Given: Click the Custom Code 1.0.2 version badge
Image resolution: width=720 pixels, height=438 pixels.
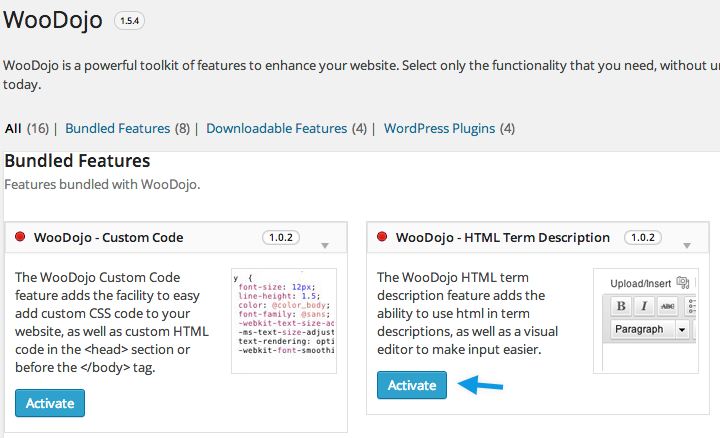Looking at the screenshot, I should (281, 237).
